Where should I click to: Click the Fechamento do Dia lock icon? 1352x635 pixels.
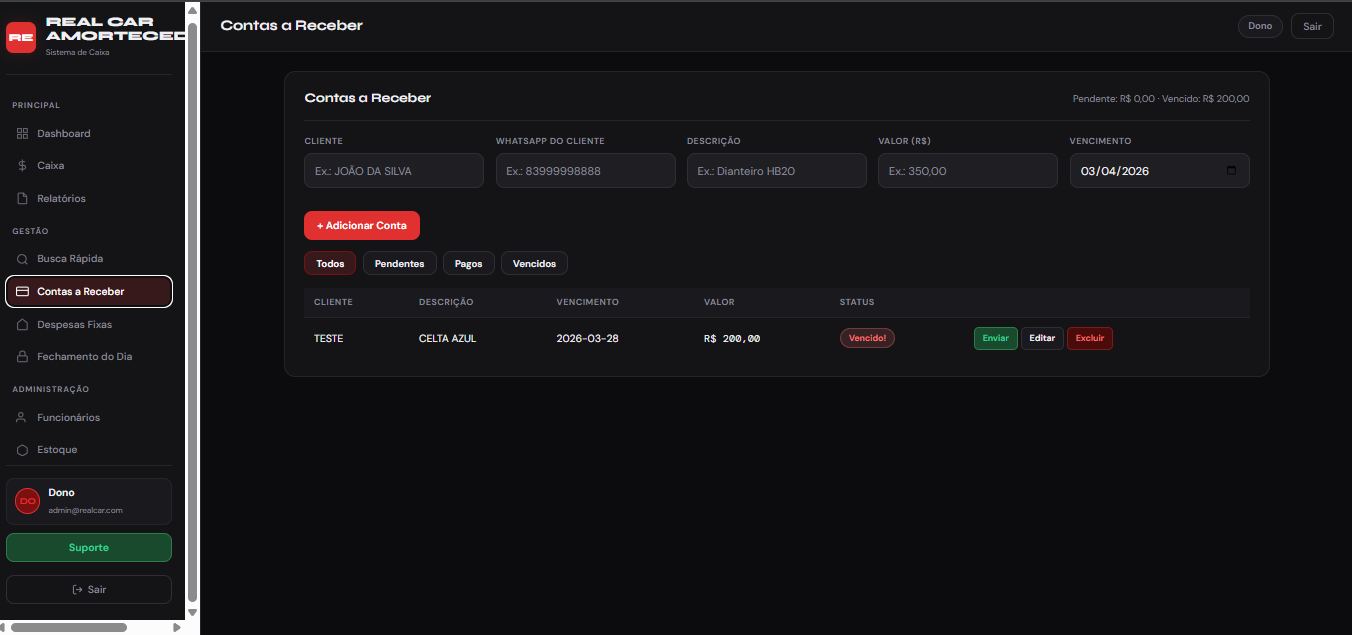(x=22, y=357)
